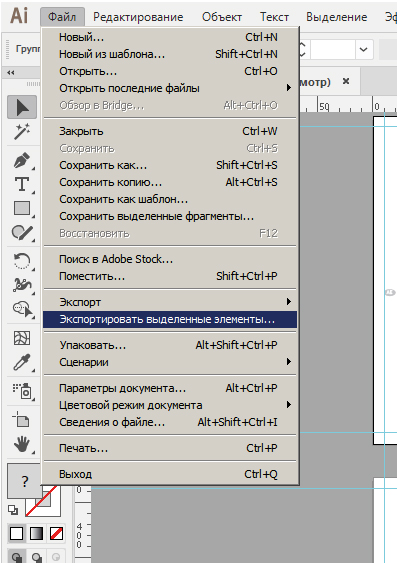Choose Поместить… menu item

click(170, 276)
